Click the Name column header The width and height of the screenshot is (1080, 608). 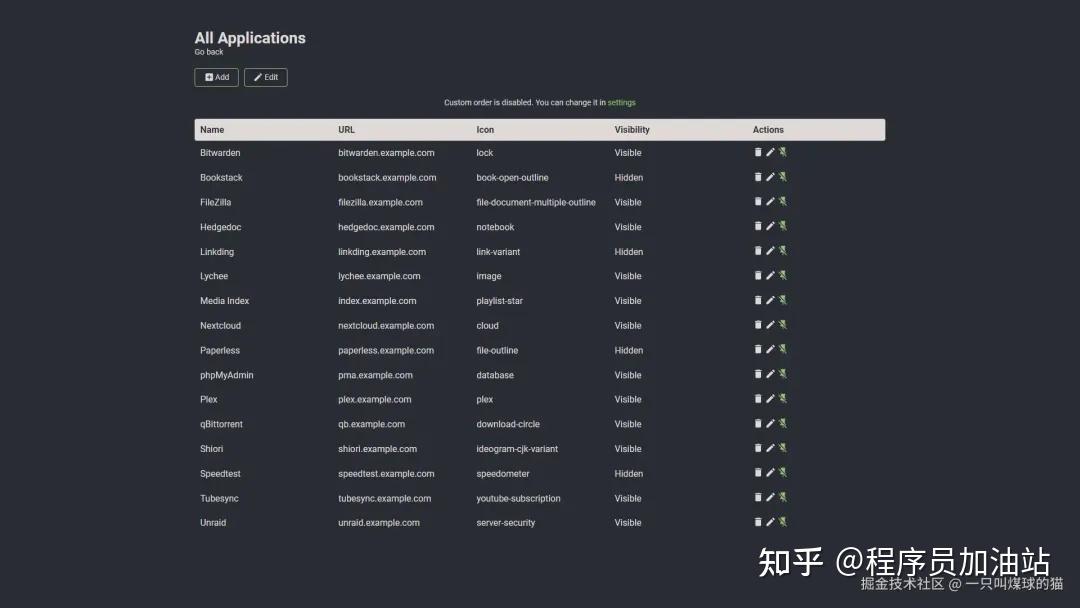212,130
